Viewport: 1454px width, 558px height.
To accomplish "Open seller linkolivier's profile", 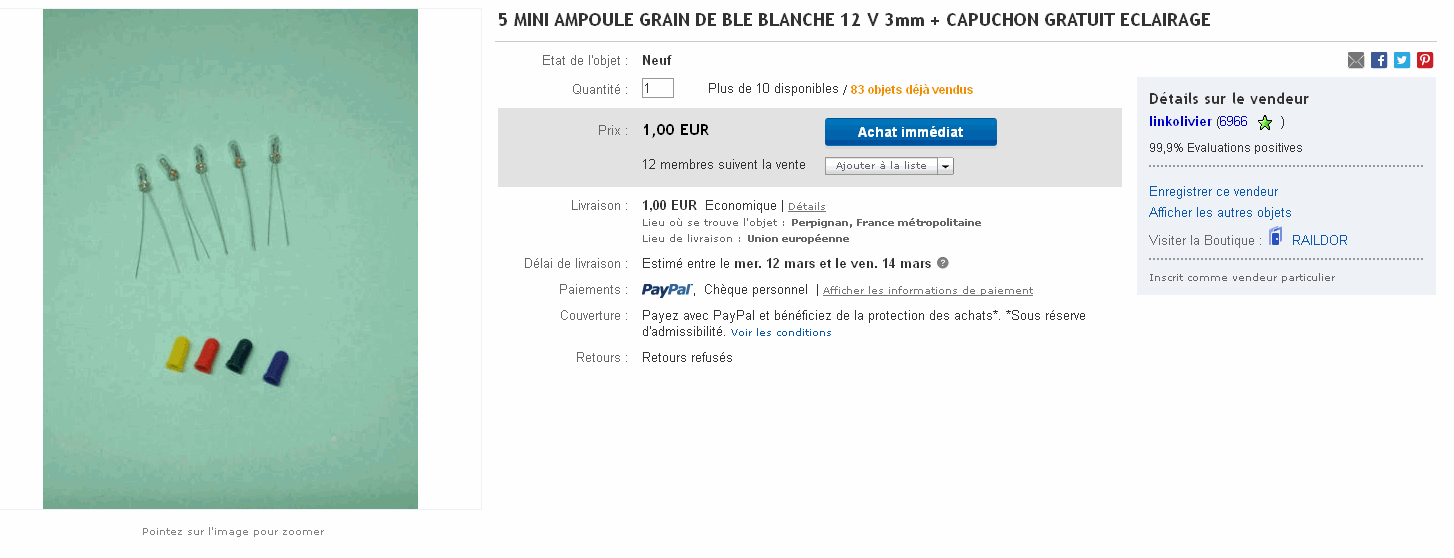I will pos(1180,122).
